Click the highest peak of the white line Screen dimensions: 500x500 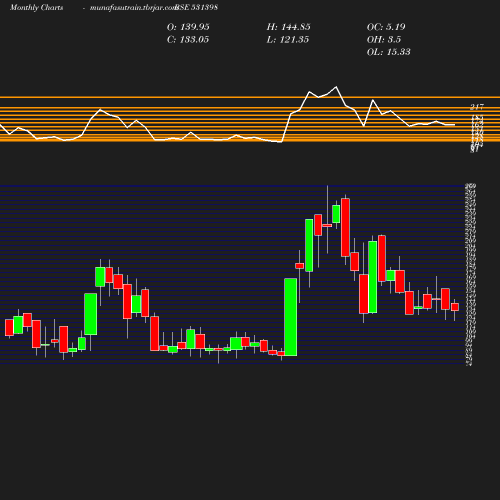[x=336, y=87]
